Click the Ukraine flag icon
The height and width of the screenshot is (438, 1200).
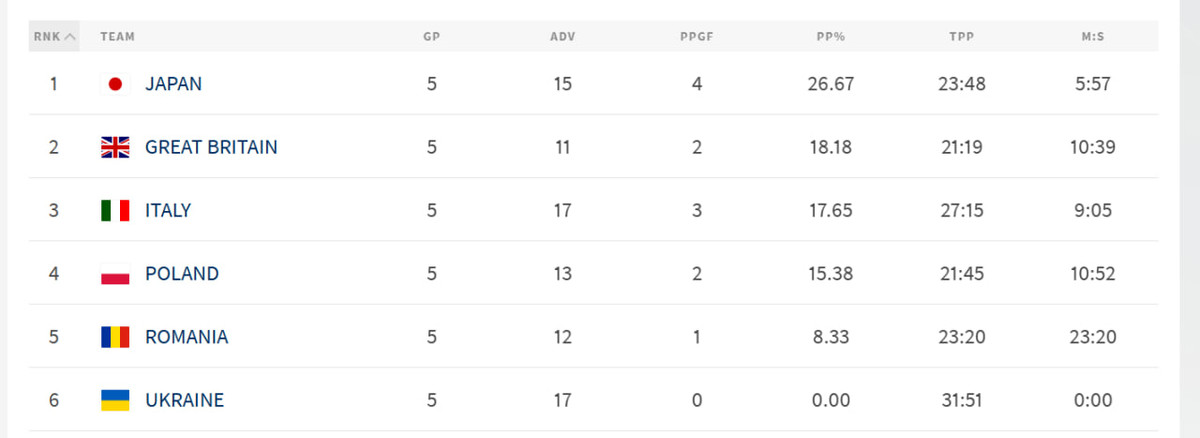pos(116,401)
